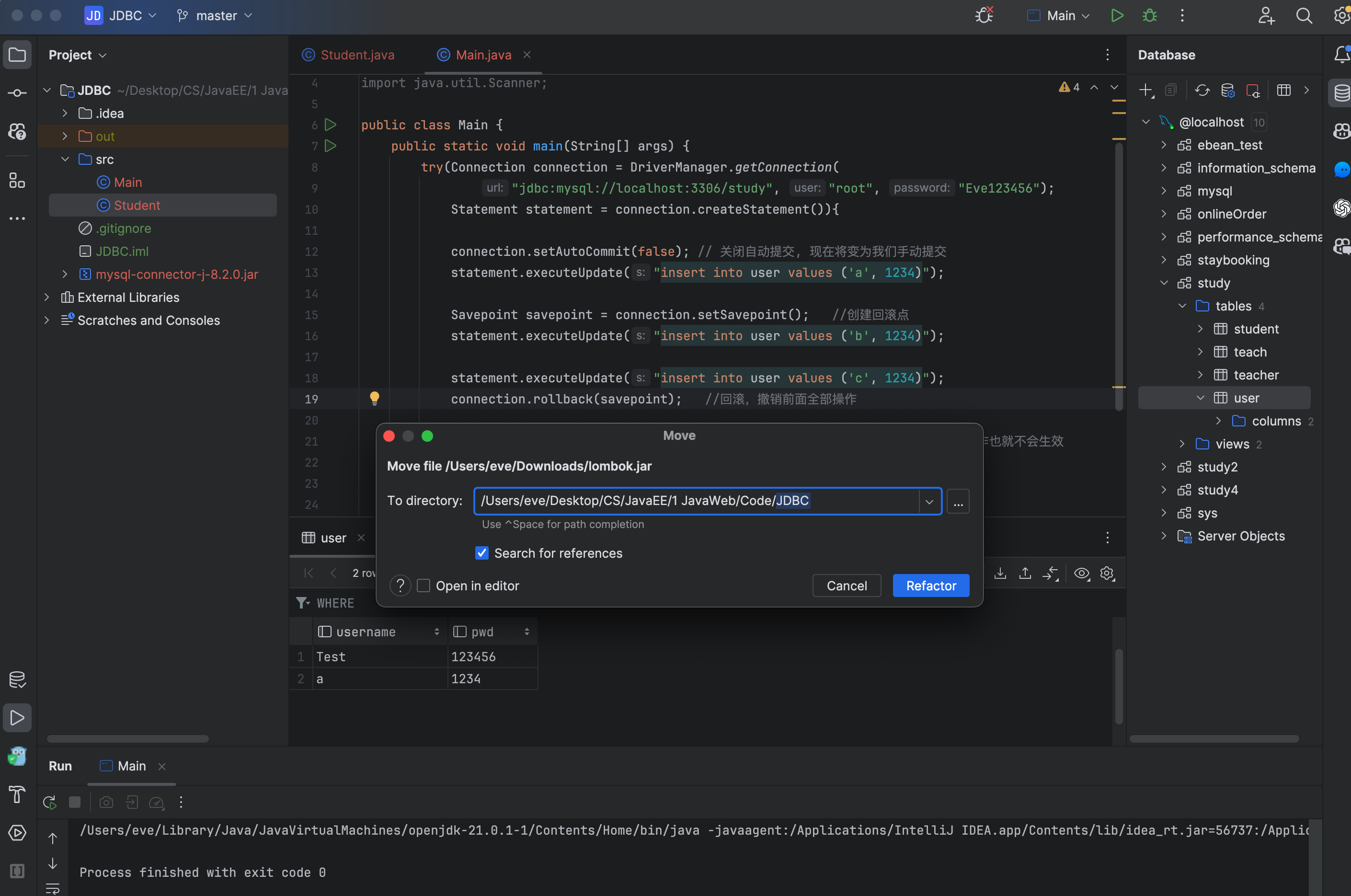Rerun Main in the Run panel

click(x=50, y=802)
